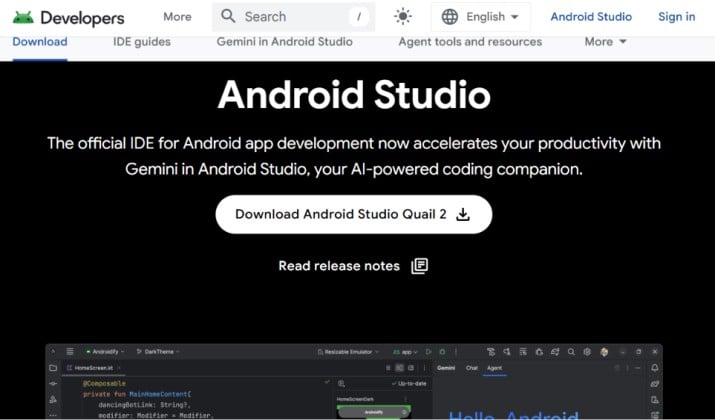Click the search magnifier icon

228,16
